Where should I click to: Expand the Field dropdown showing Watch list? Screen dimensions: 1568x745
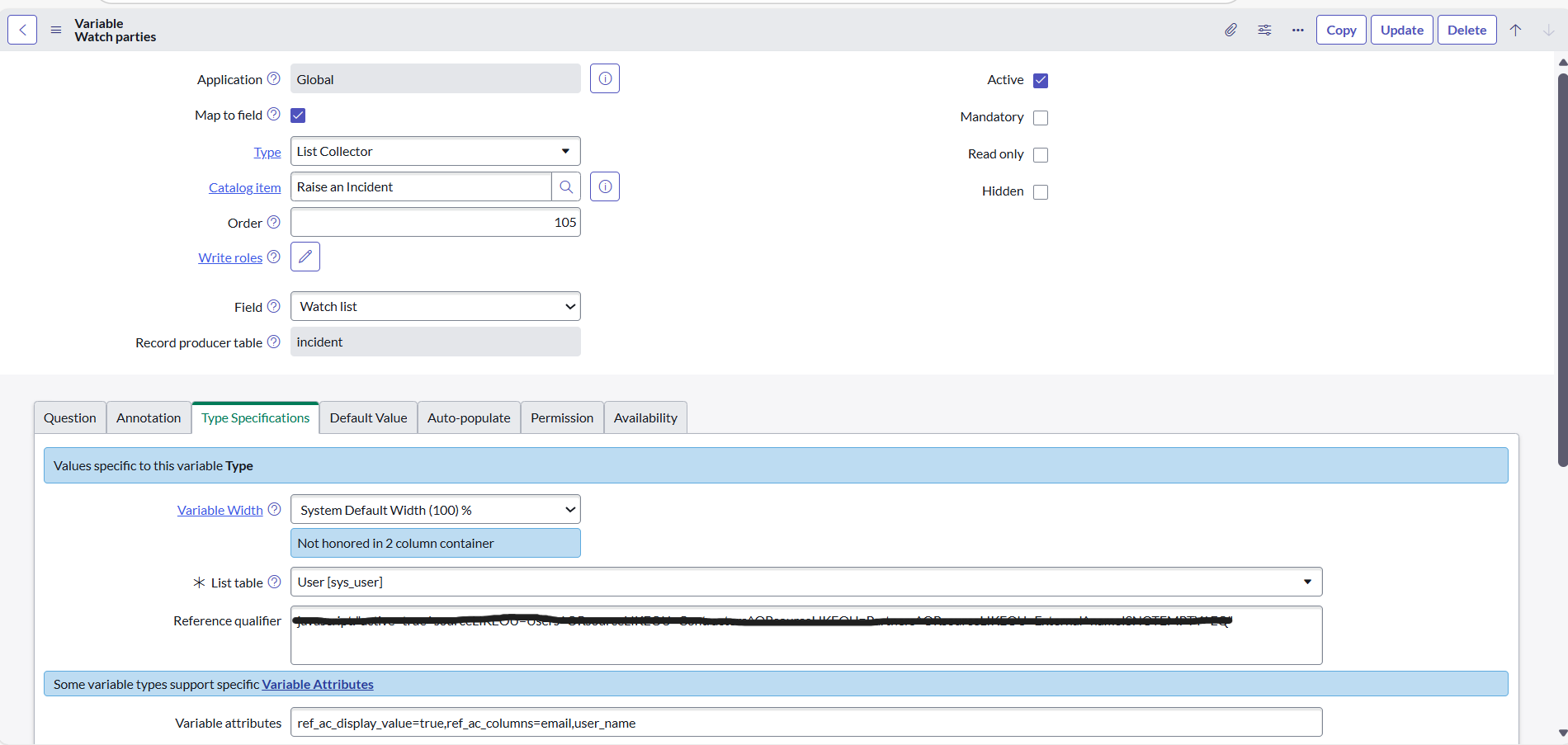pyautogui.click(x=435, y=307)
